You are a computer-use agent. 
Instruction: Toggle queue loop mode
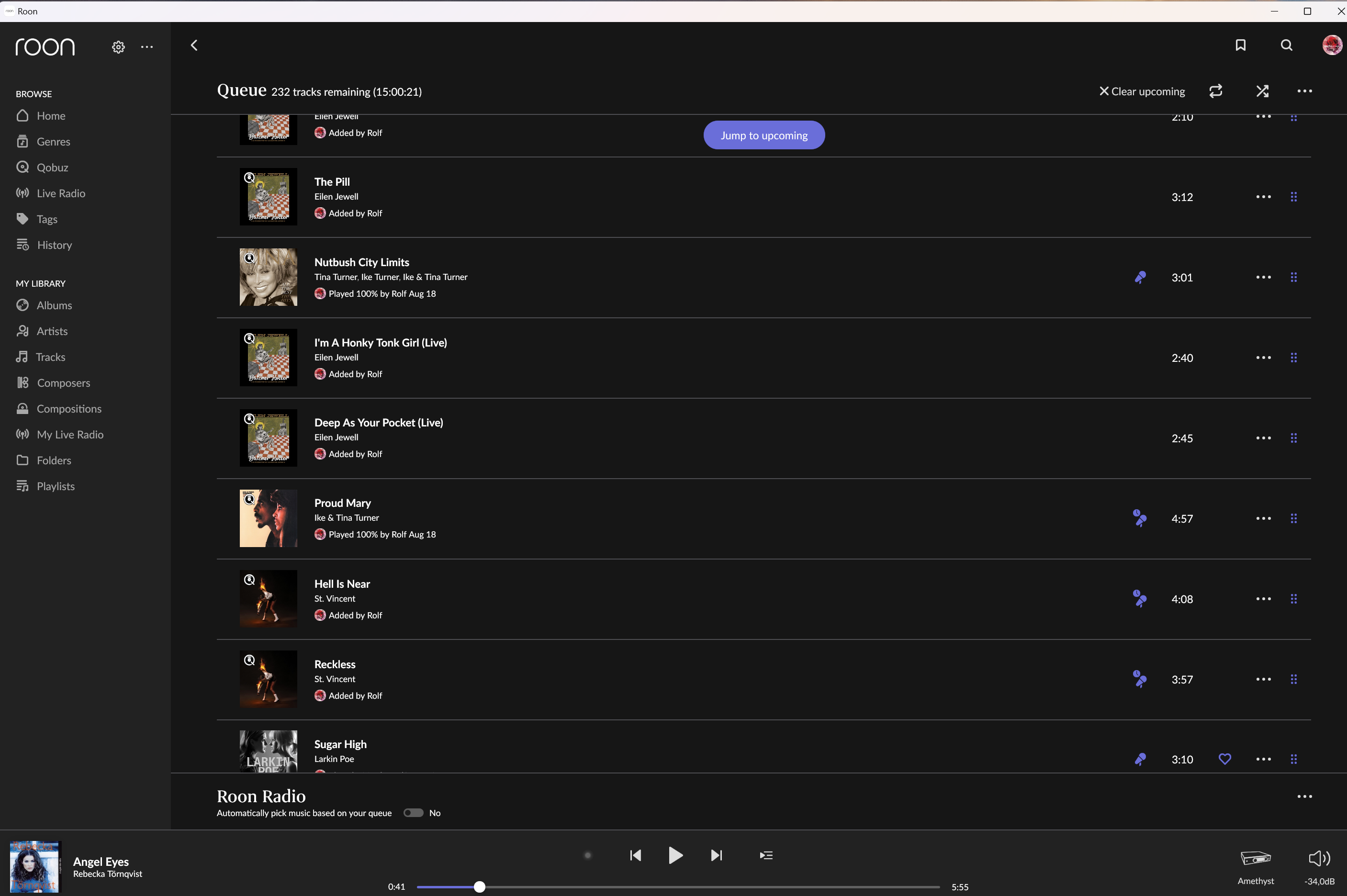(x=1215, y=91)
